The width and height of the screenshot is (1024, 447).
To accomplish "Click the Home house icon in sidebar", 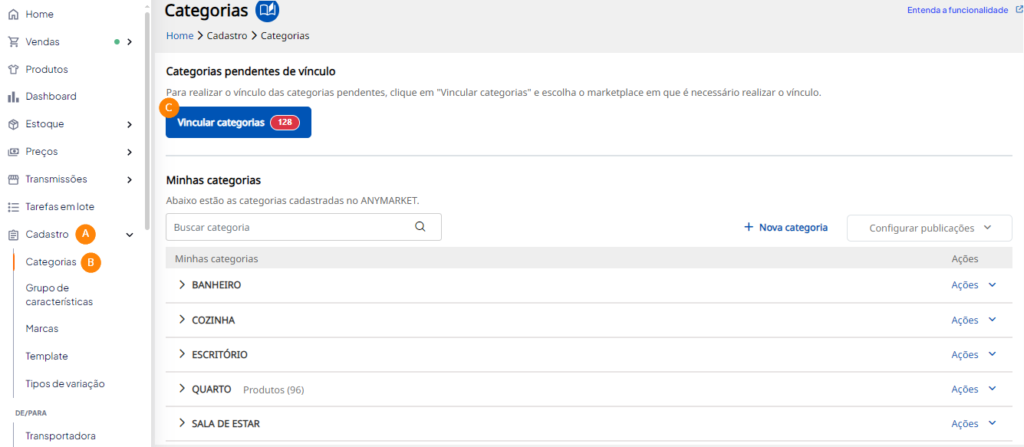I will pyautogui.click(x=12, y=14).
